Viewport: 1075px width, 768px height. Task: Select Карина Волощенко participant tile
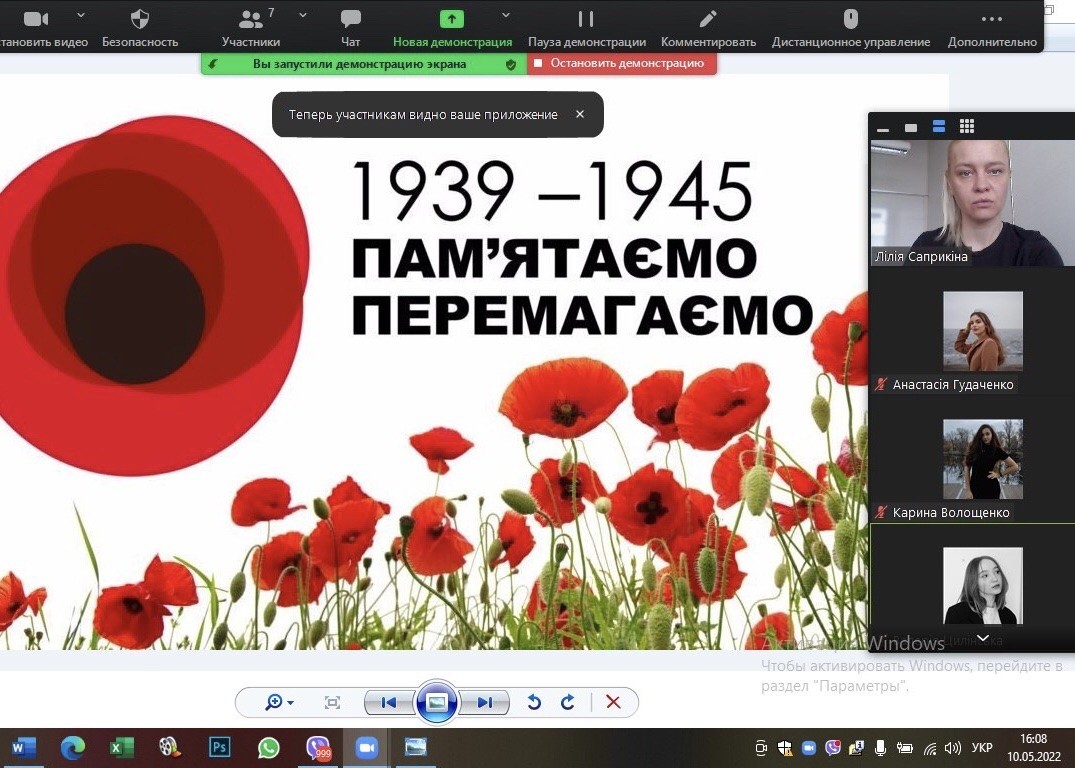972,460
